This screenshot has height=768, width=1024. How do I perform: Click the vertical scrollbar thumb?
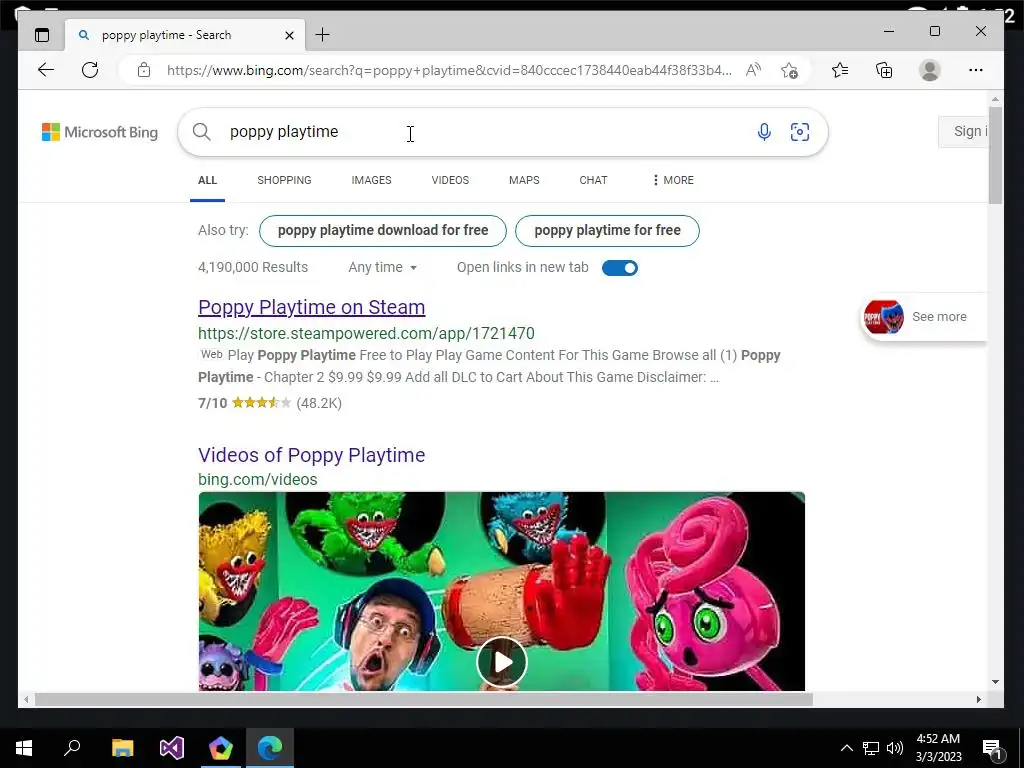(995, 155)
